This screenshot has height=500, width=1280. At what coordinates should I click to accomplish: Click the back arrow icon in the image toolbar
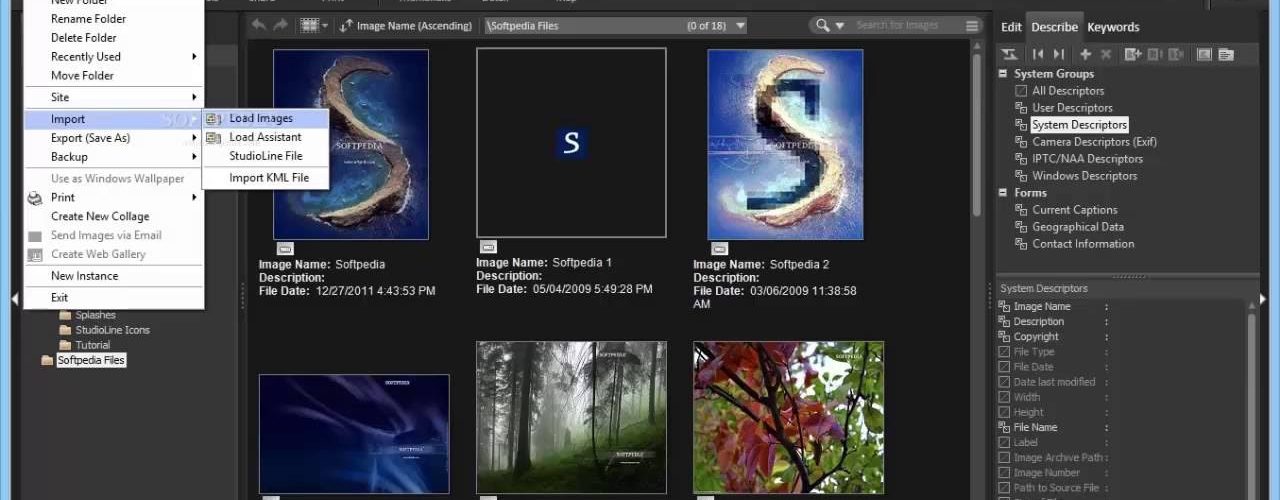pos(260,26)
